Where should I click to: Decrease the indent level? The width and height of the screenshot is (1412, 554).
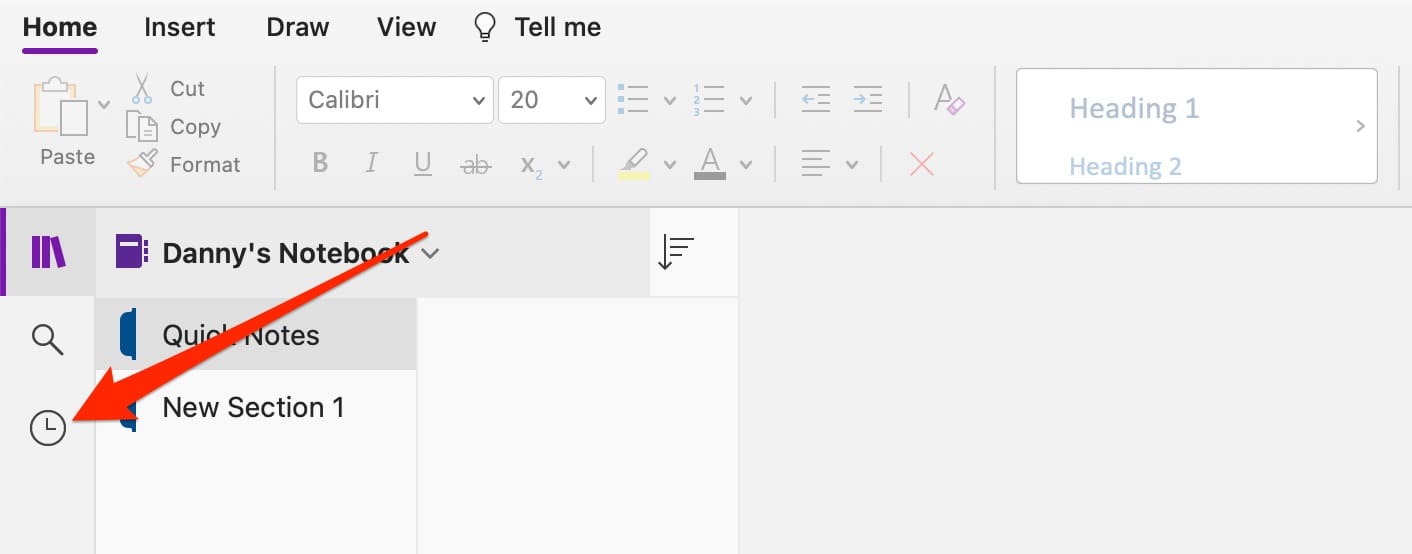click(x=816, y=100)
